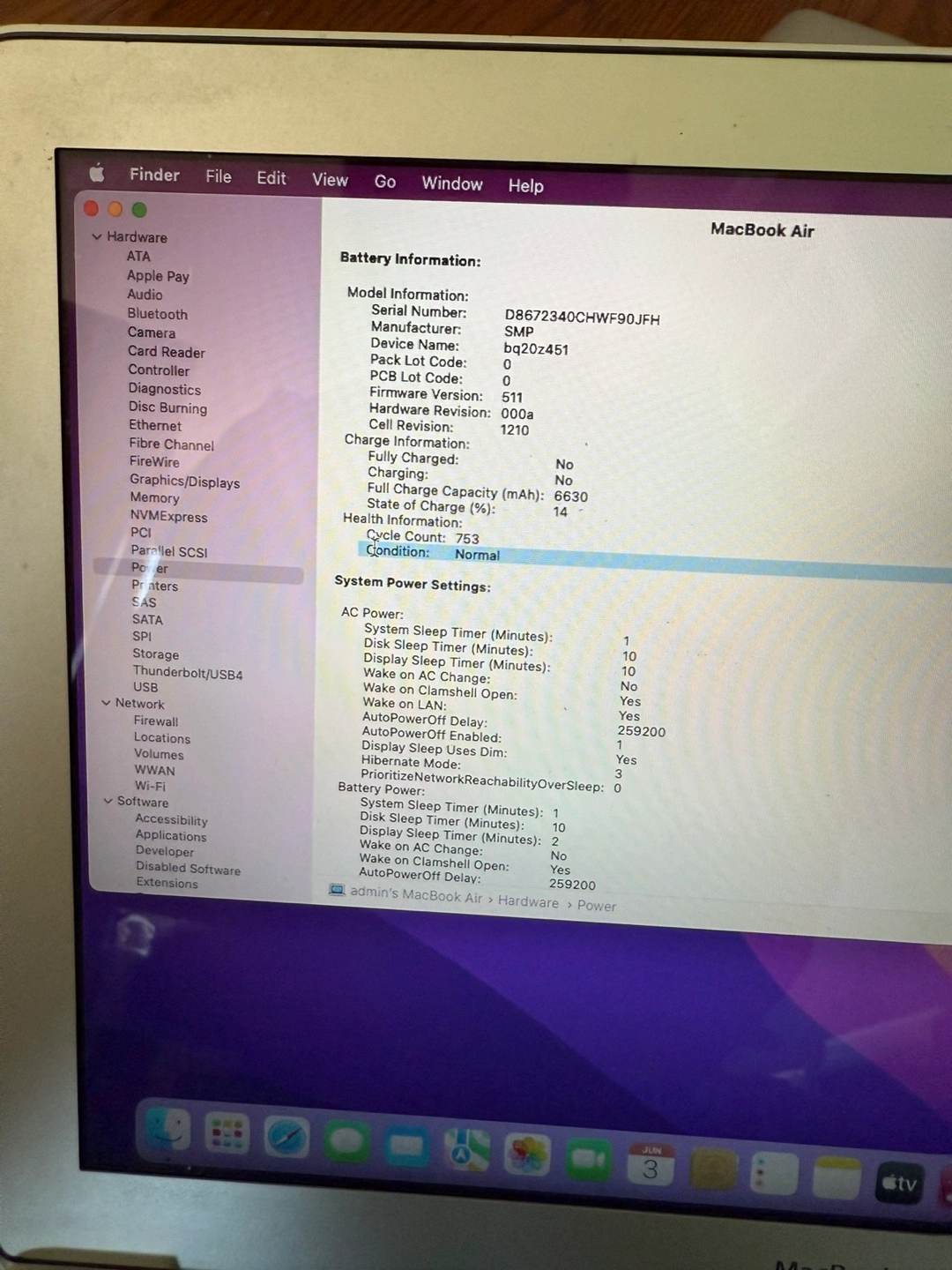Launch Launchpad from the Dock

coord(227,1133)
